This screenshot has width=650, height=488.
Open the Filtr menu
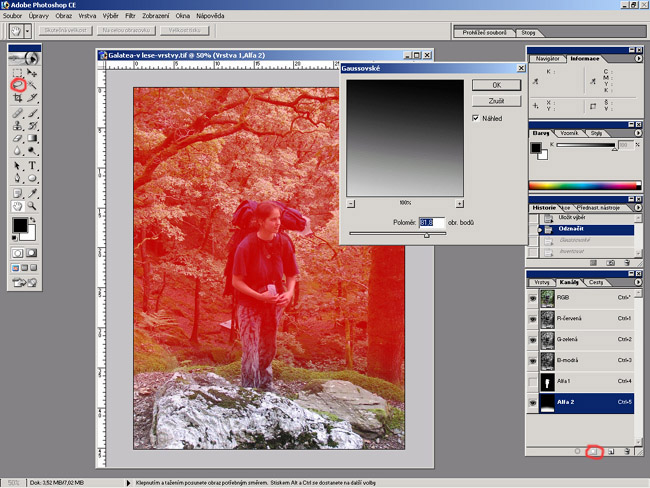click(131, 17)
